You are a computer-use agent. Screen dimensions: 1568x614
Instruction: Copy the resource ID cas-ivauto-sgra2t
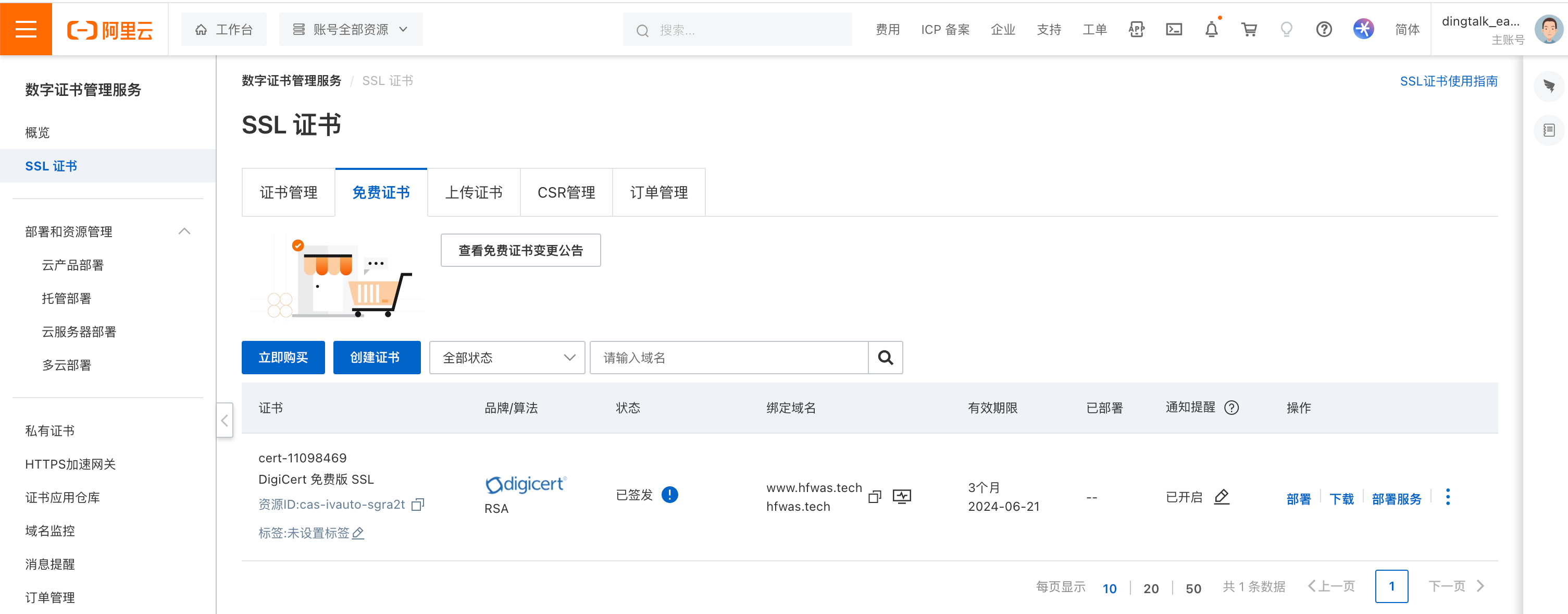[418, 505]
